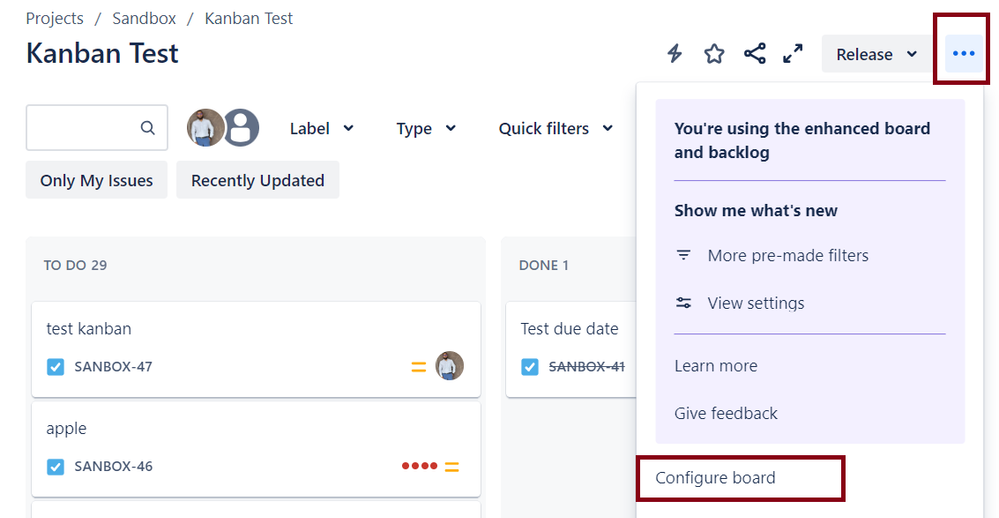This screenshot has height=518, width=999.
Task: Click the share board icon
Action: [755, 54]
